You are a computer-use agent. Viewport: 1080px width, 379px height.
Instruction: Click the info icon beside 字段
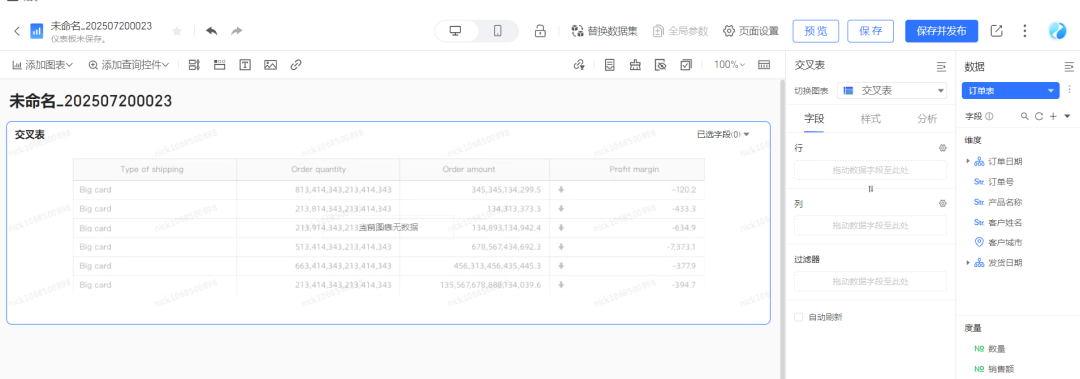click(989, 116)
